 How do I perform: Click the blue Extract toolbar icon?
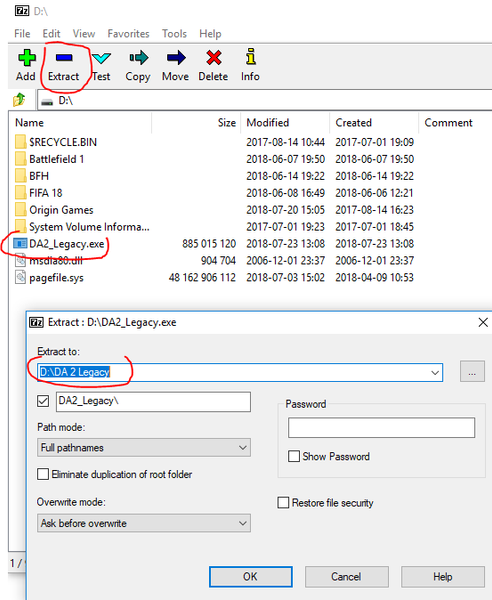[64, 58]
